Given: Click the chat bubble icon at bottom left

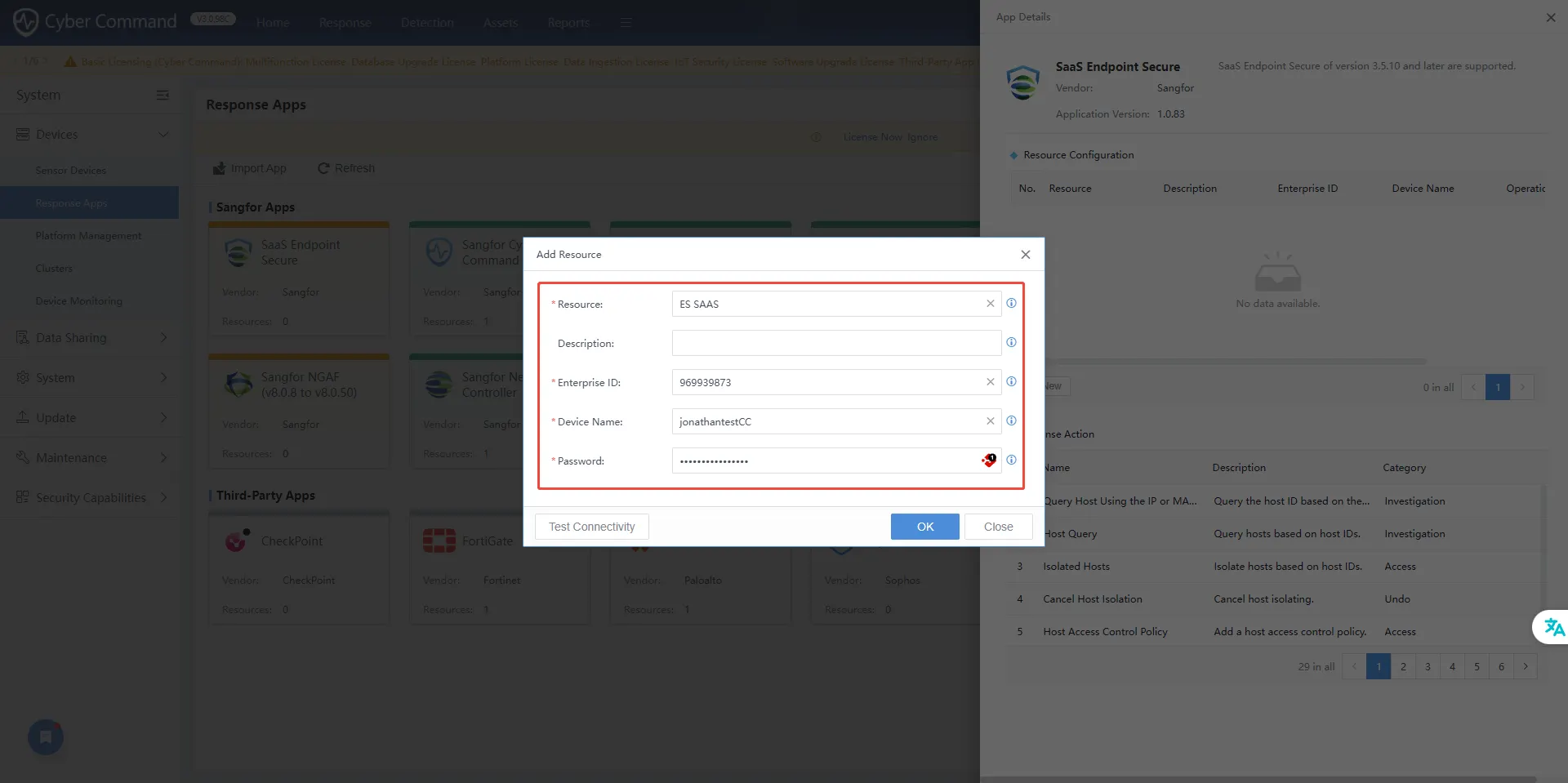Looking at the screenshot, I should click(x=46, y=737).
